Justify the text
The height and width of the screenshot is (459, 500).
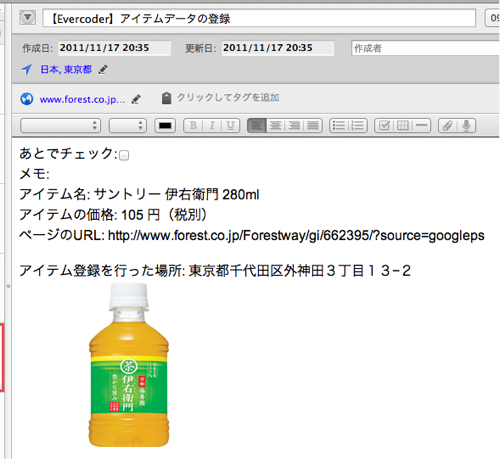click(x=313, y=126)
